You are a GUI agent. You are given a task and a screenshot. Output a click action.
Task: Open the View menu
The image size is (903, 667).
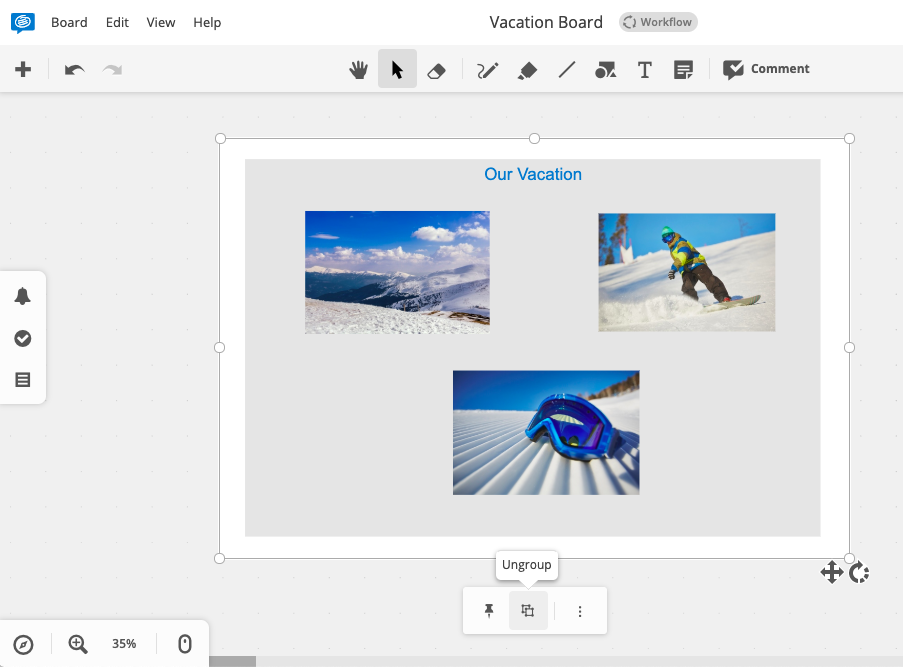click(161, 22)
